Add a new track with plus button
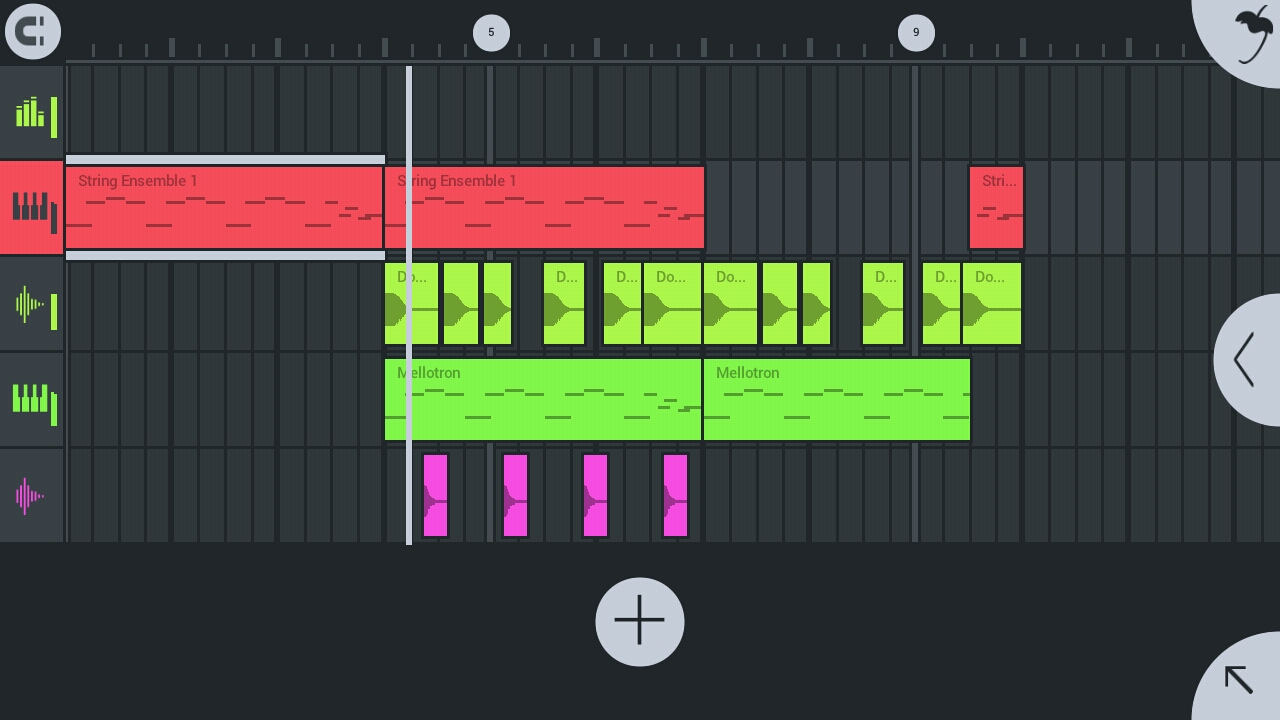 coord(639,622)
